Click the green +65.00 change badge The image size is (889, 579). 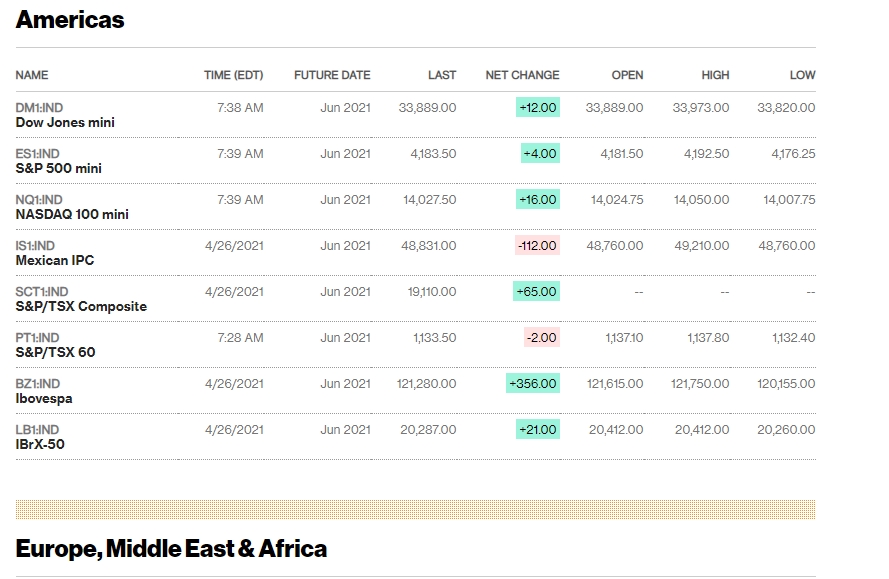536,291
